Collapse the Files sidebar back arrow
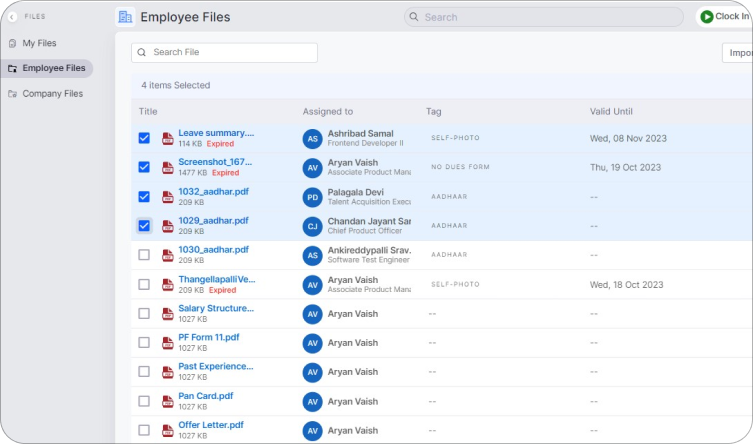 tap(12, 17)
